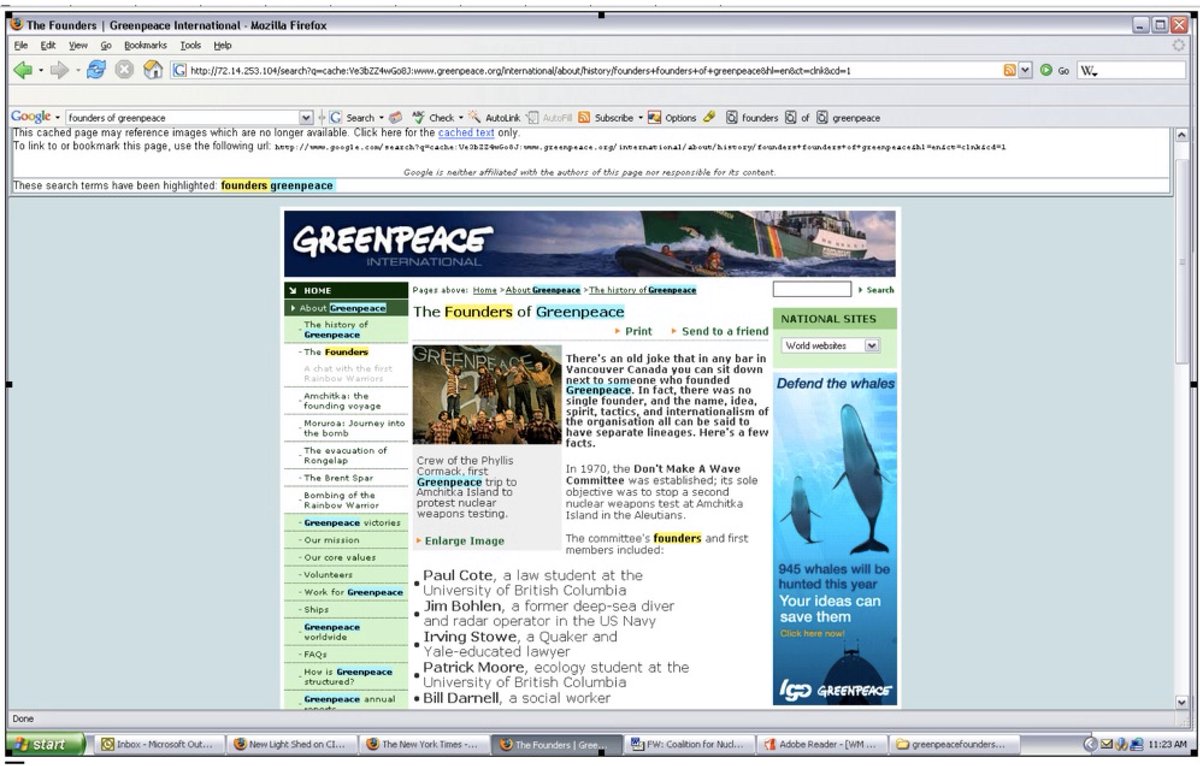Open the View menu
1200x766 pixels.
(x=78, y=45)
